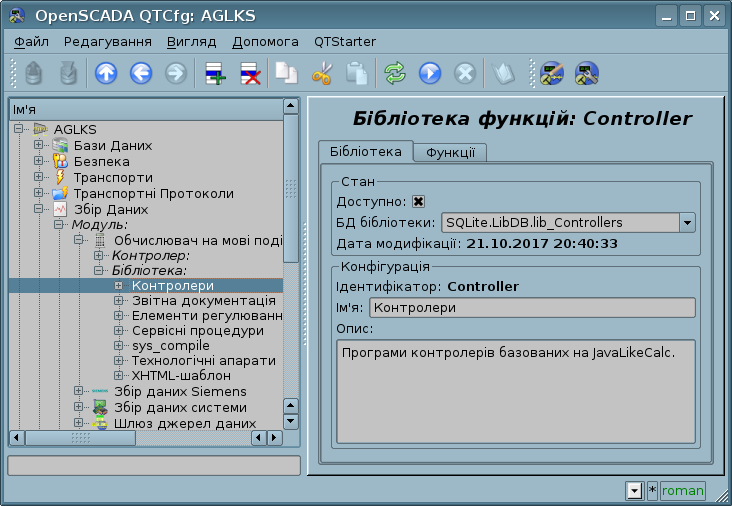Click the calculator icon of Обчислювач на мові

(100, 240)
